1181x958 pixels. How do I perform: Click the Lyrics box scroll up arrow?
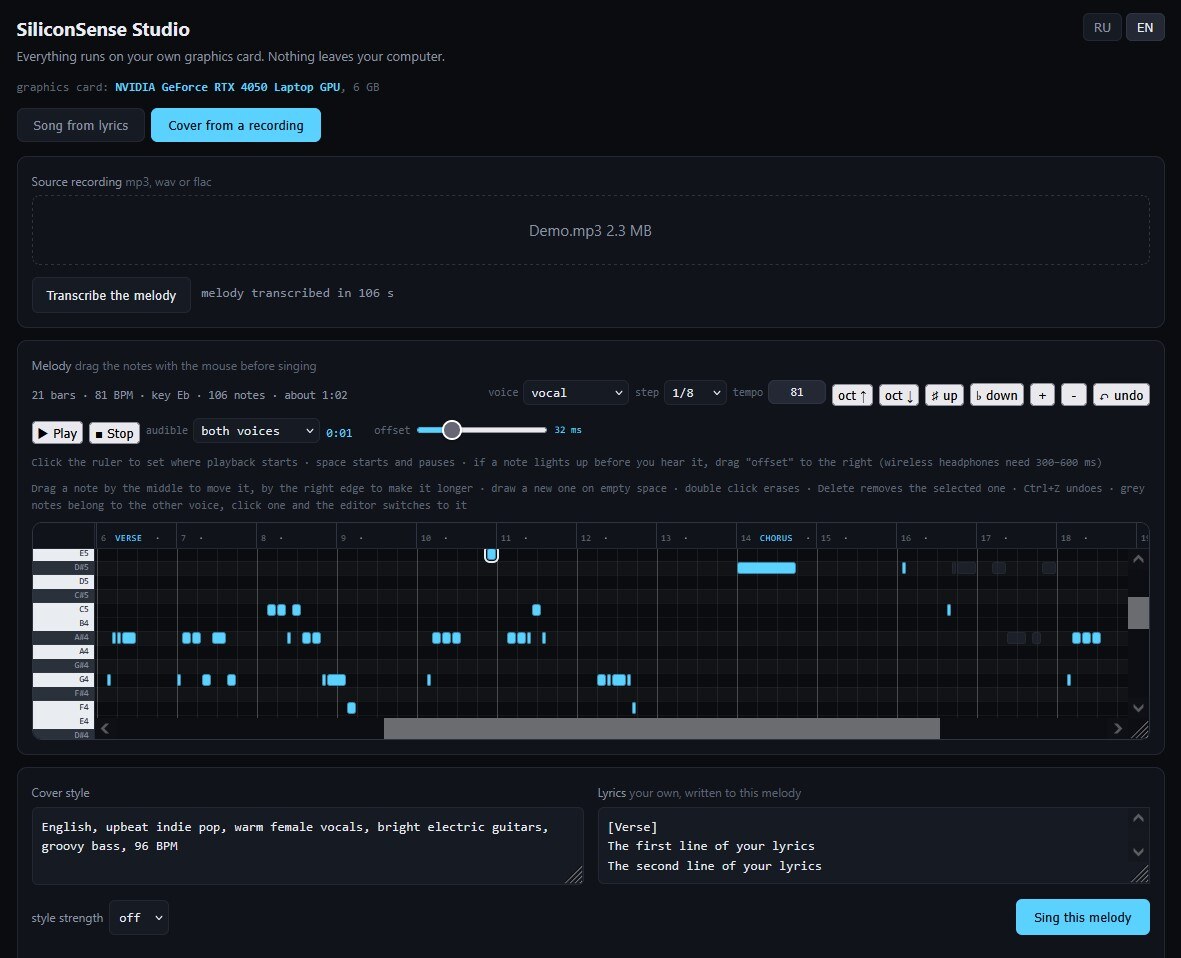[1138, 819]
